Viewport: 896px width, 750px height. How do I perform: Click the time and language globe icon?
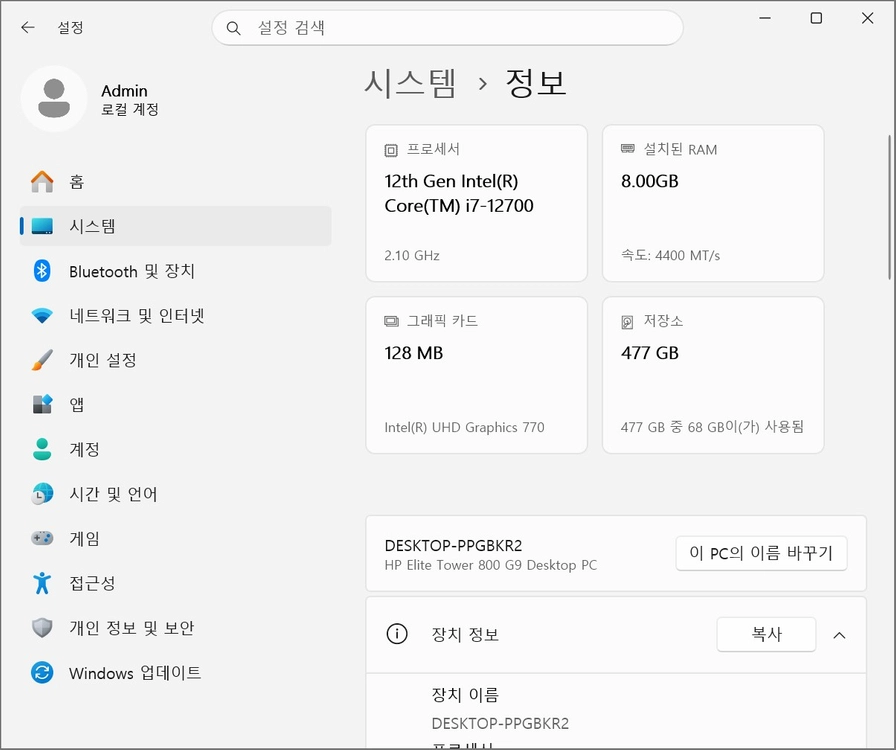pyautogui.click(x=42, y=493)
